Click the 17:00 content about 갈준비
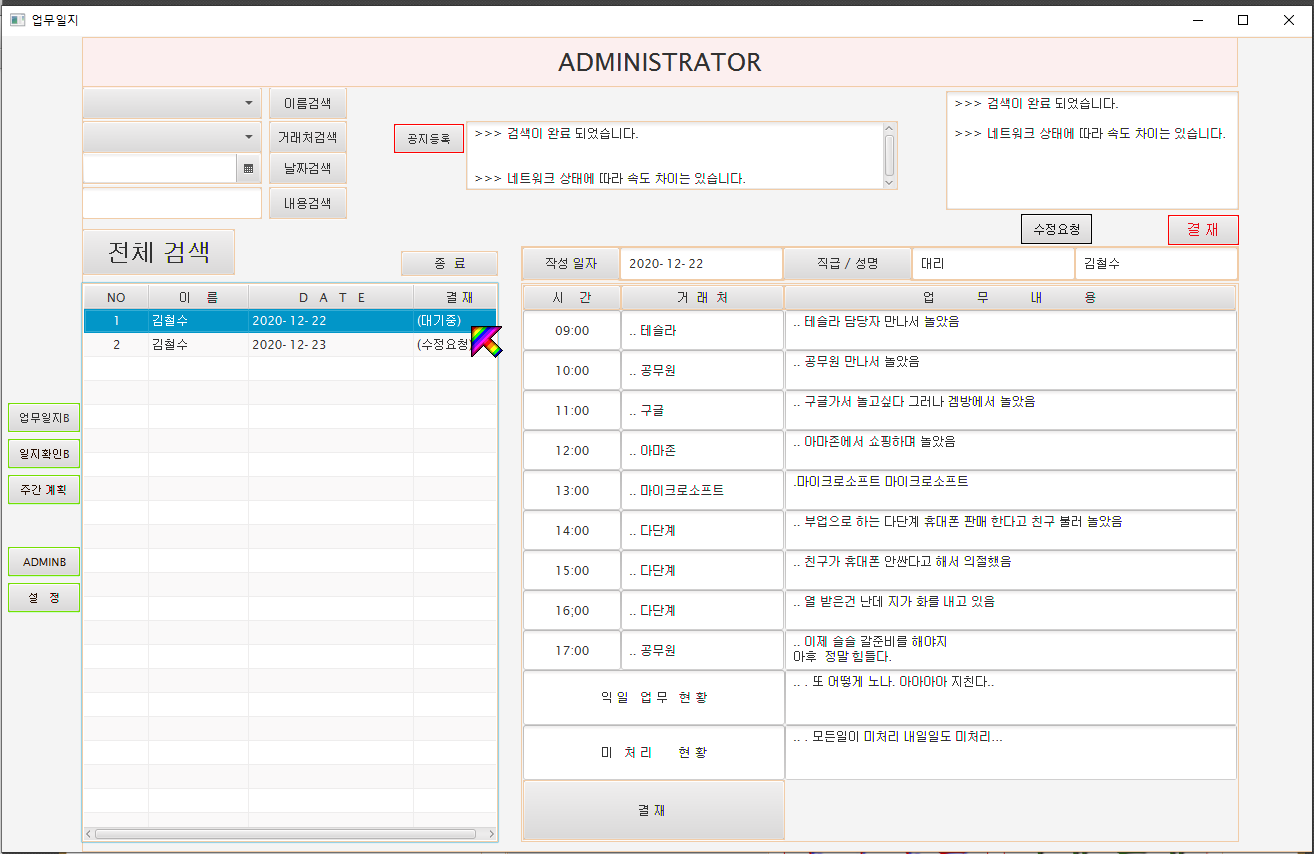 pyautogui.click(x=1011, y=650)
